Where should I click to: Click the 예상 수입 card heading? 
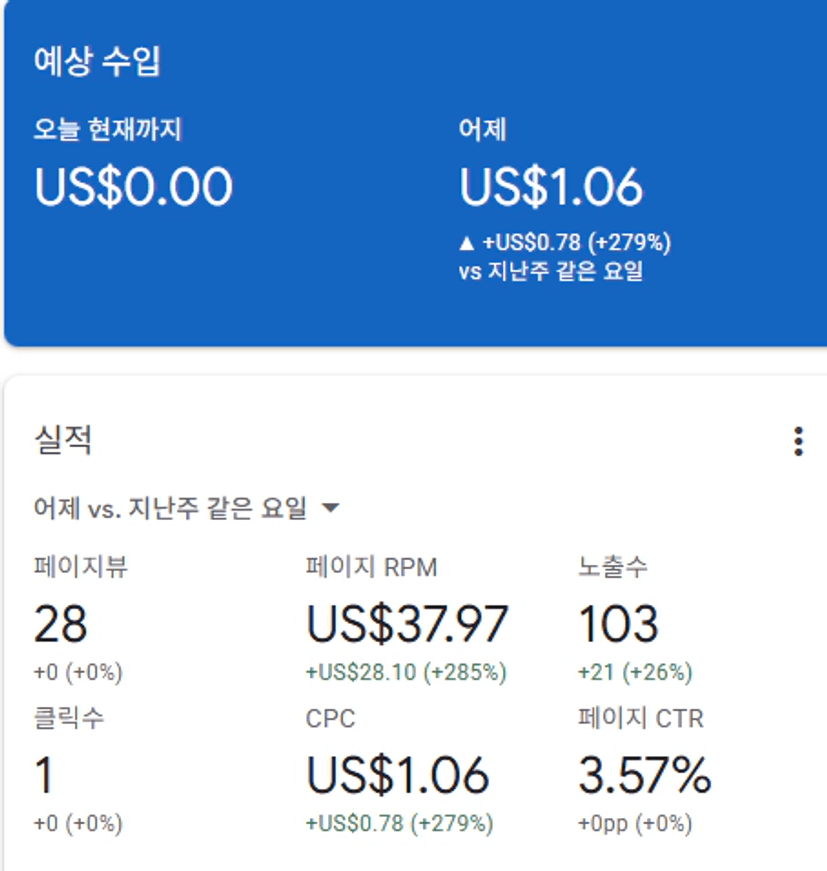pyautogui.click(x=97, y=61)
